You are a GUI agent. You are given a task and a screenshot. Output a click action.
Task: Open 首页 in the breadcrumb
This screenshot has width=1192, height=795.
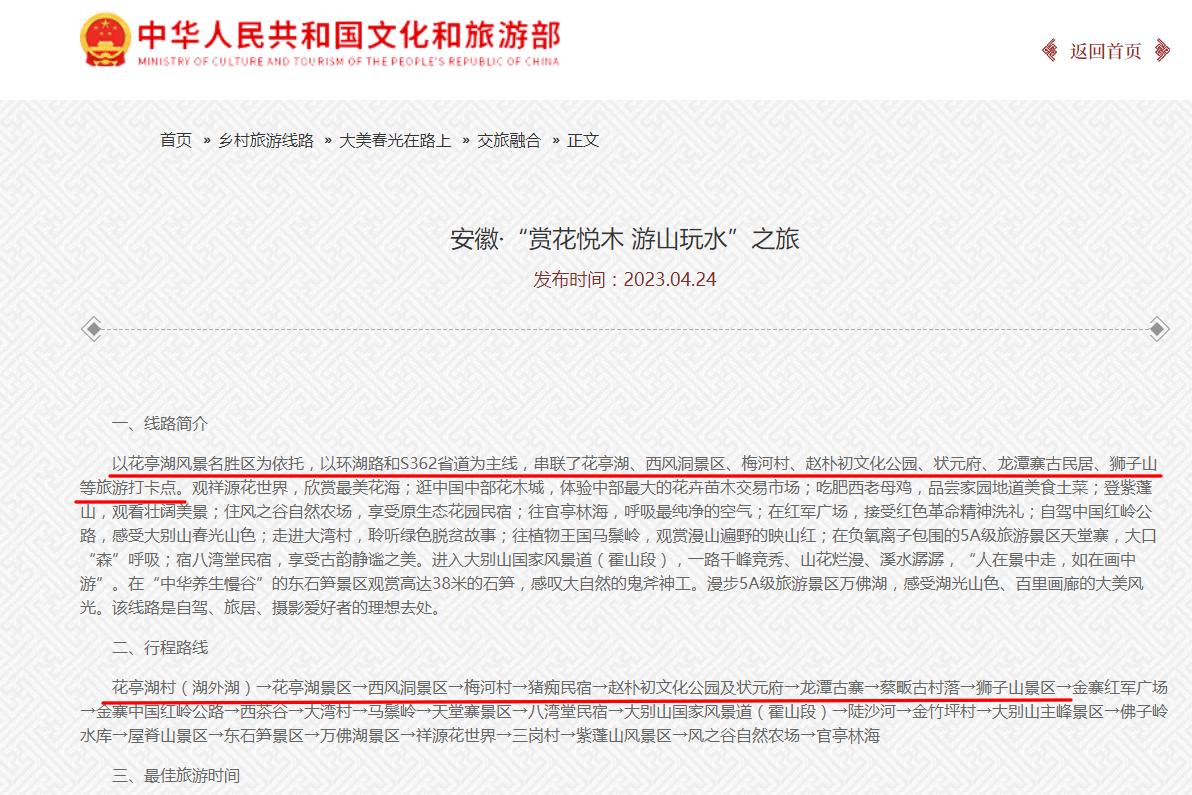tap(176, 140)
